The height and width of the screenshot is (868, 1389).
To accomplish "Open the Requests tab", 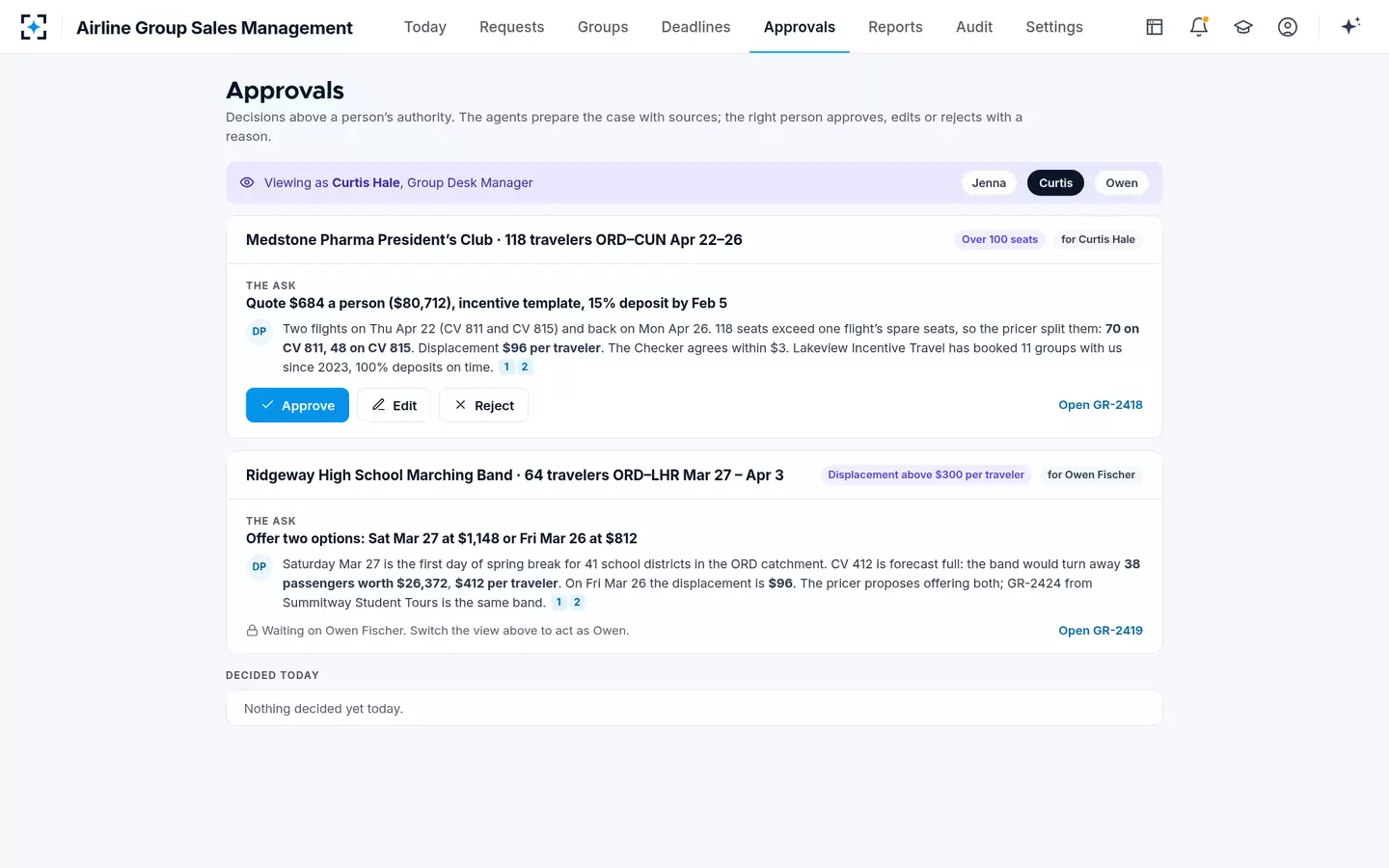I will (x=512, y=27).
